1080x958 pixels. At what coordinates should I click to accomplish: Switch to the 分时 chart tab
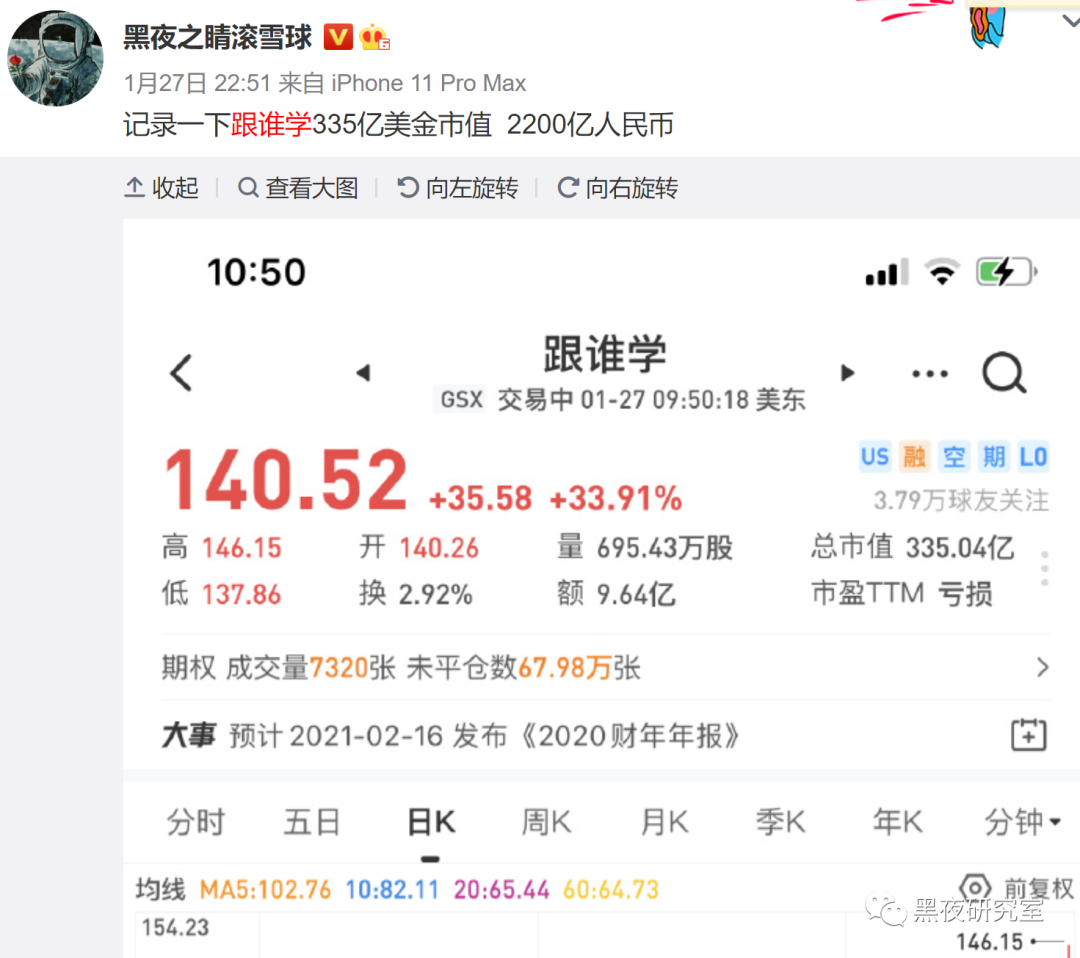[196, 822]
